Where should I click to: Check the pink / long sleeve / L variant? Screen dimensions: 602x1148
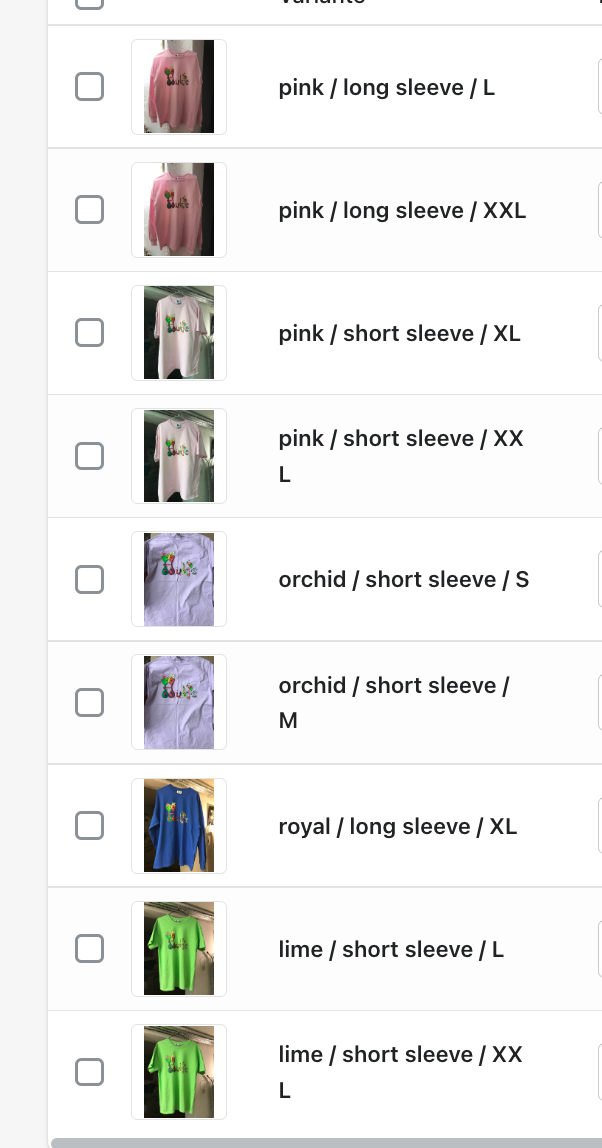[x=90, y=87]
